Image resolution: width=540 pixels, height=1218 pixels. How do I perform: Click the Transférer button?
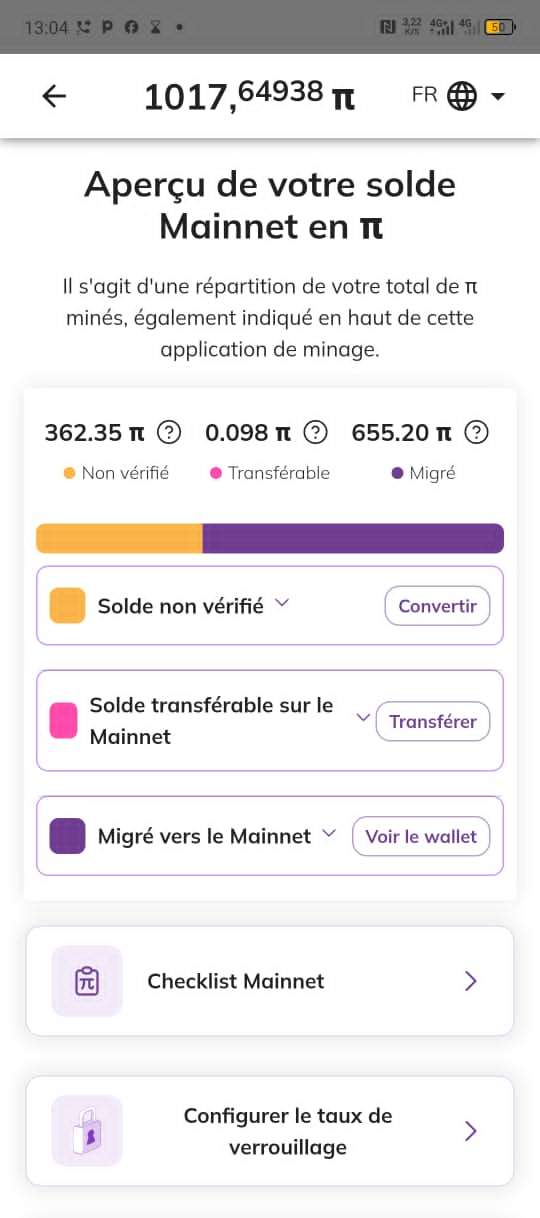pyautogui.click(x=433, y=721)
